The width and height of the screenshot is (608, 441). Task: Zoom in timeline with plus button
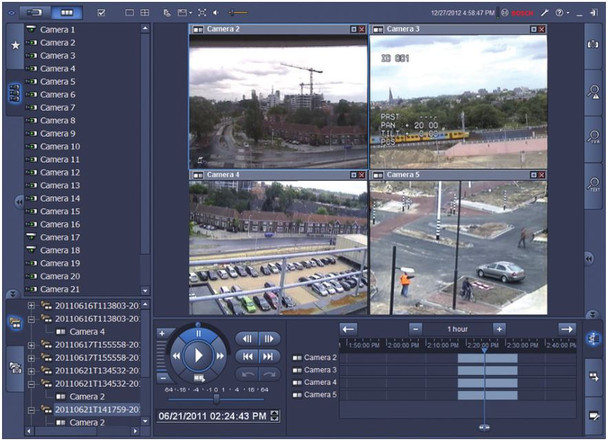click(499, 329)
